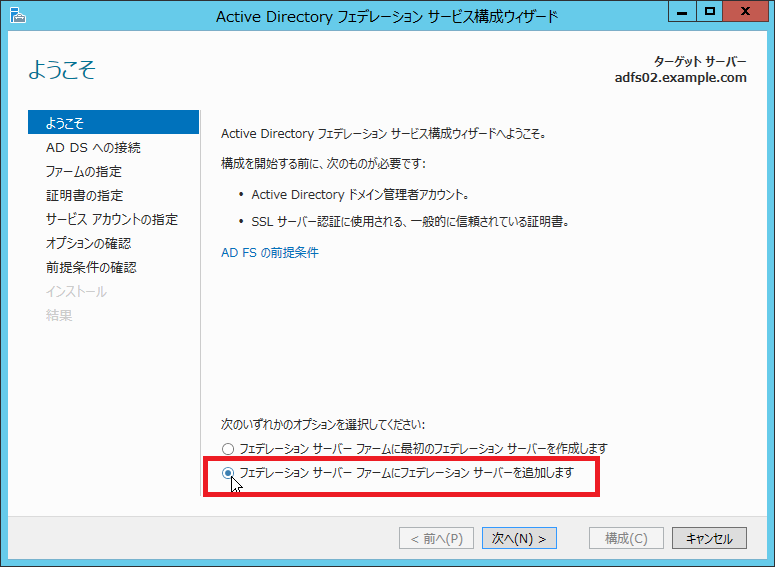The height and width of the screenshot is (567, 775).
Task: Click the large ようこそ page heading
Action: [x=62, y=69]
